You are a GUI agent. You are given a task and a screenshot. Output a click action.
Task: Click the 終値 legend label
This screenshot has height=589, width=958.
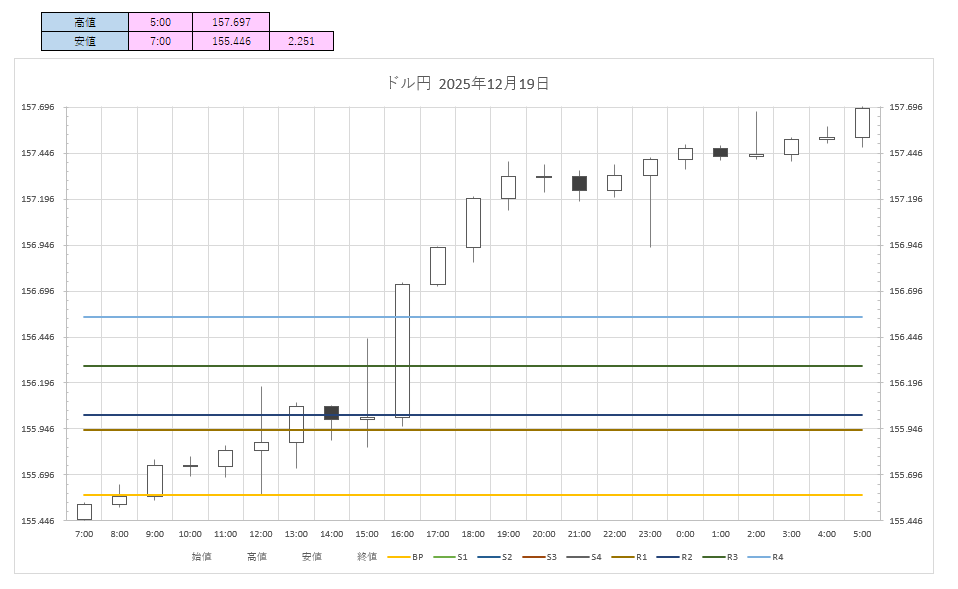coord(367,556)
